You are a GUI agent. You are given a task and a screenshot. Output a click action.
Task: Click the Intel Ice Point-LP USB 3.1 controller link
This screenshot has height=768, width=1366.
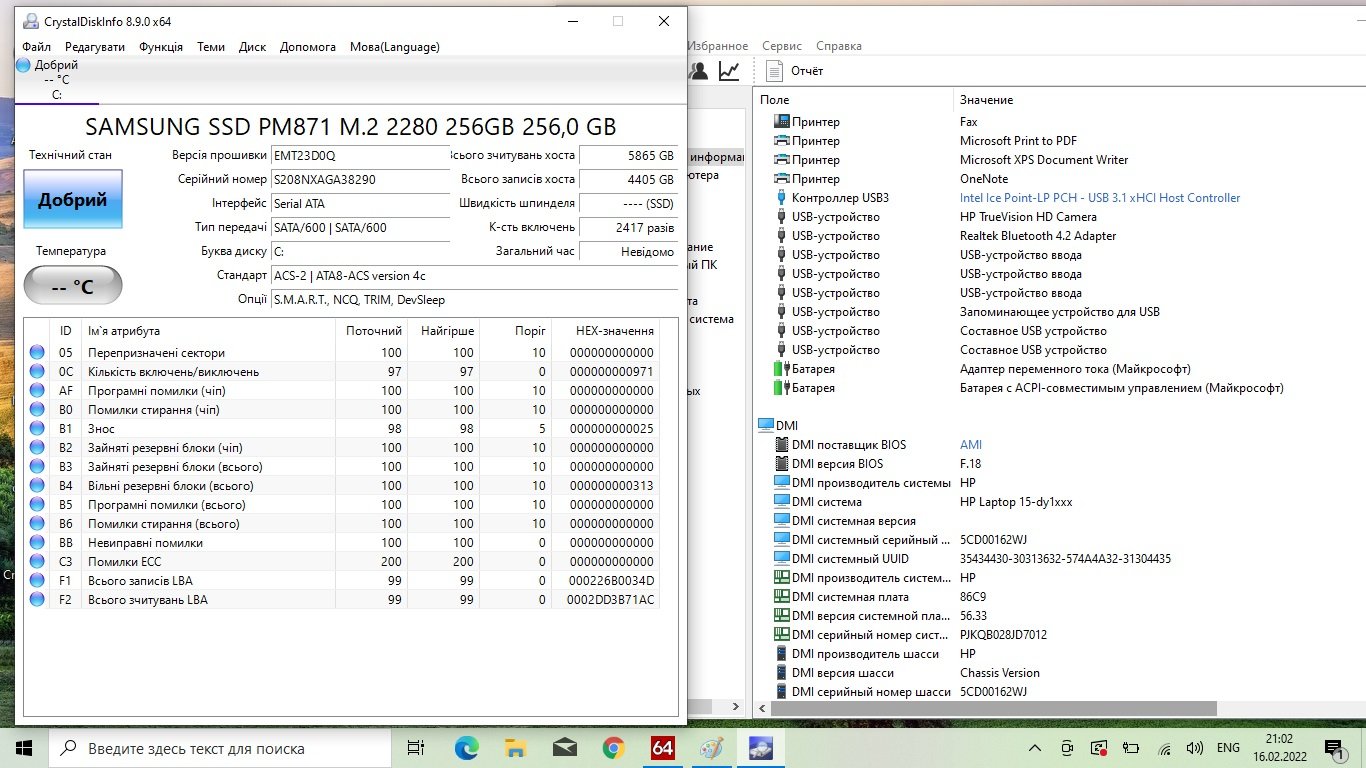point(1100,198)
